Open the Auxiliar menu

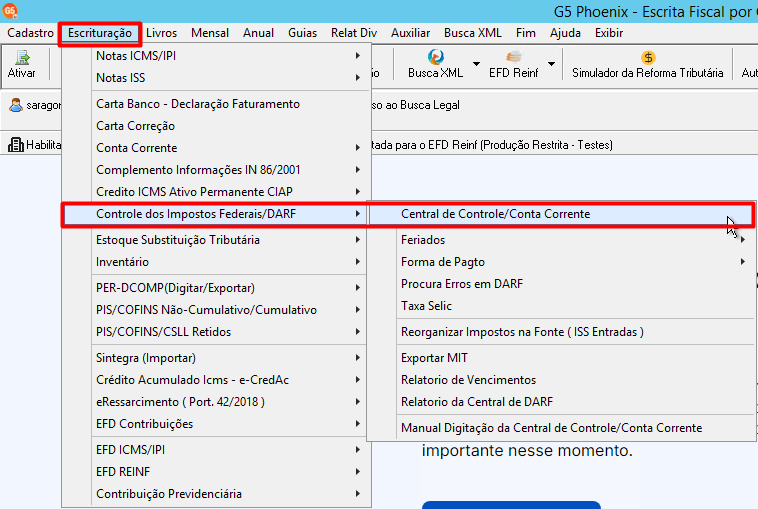(x=410, y=33)
